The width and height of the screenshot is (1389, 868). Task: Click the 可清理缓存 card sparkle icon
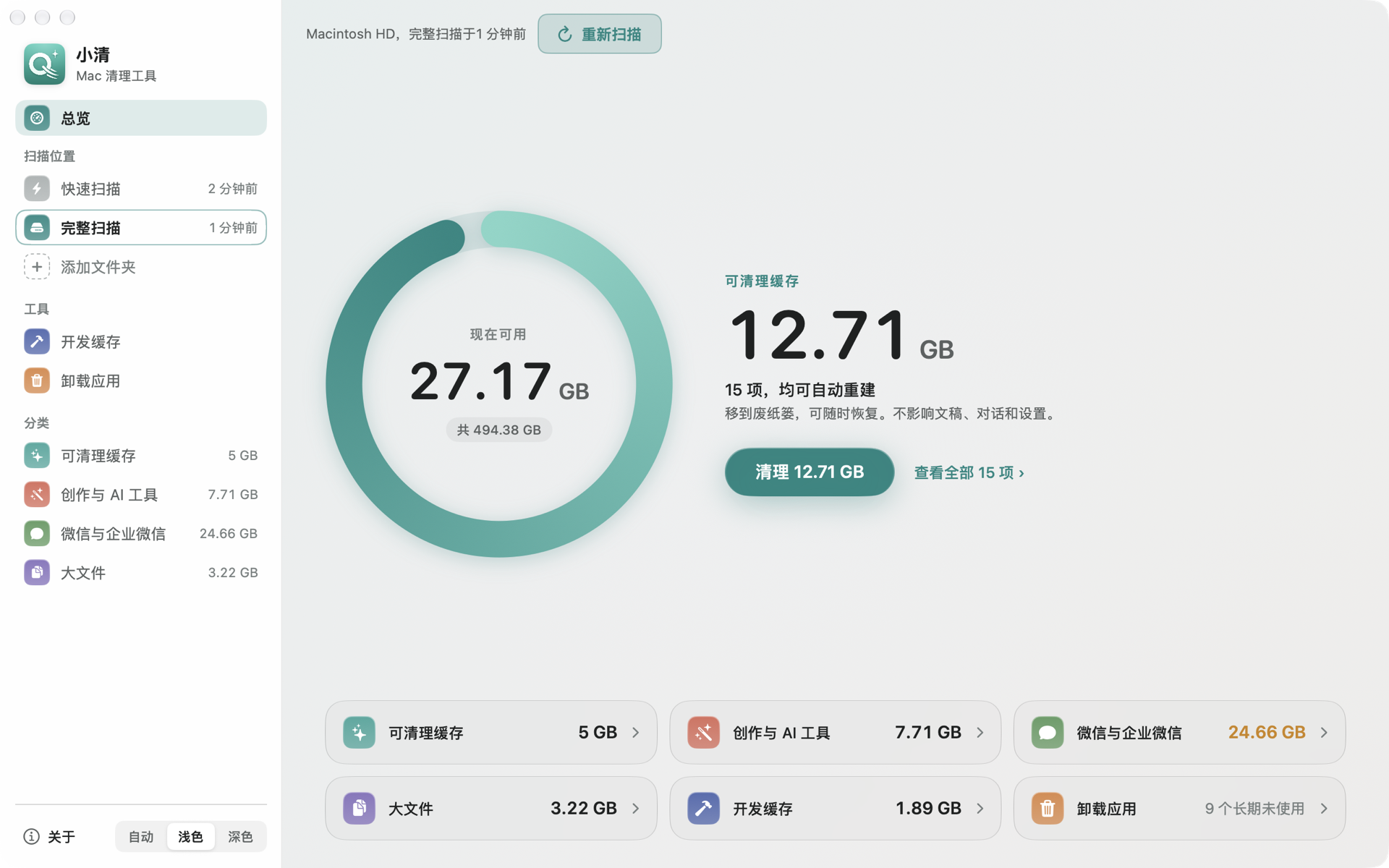[359, 733]
